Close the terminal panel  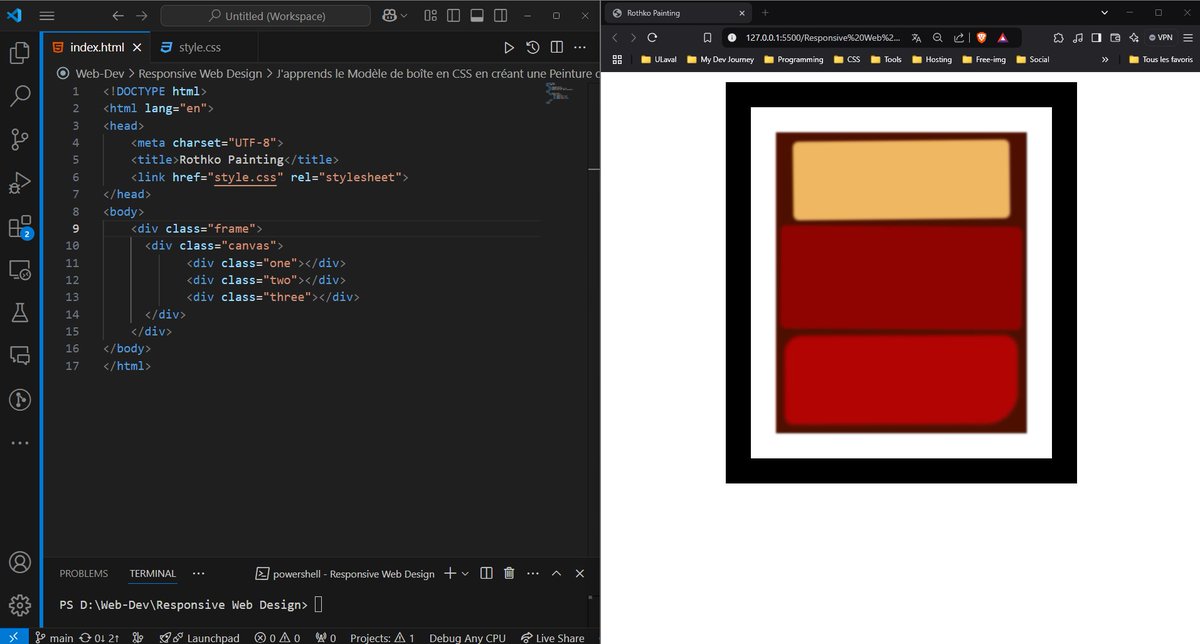[580, 573]
